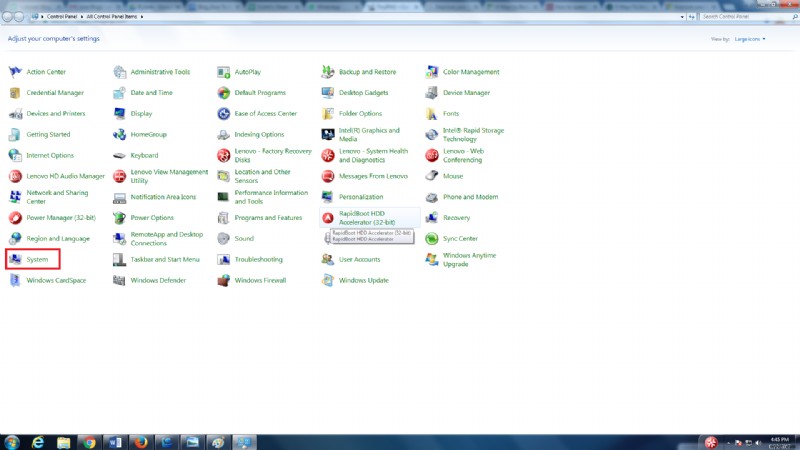Open Windows Anytime Upgrade link
Viewport: 800px width, 450px height.
(469, 260)
